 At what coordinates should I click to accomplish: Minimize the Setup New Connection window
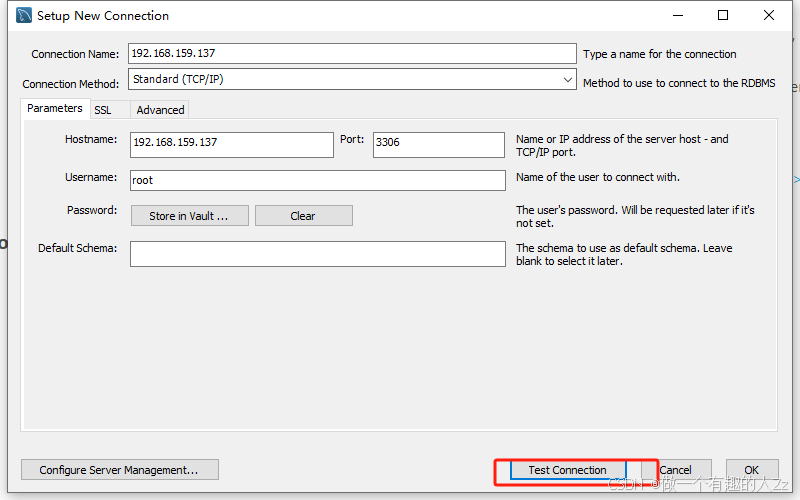coord(678,15)
